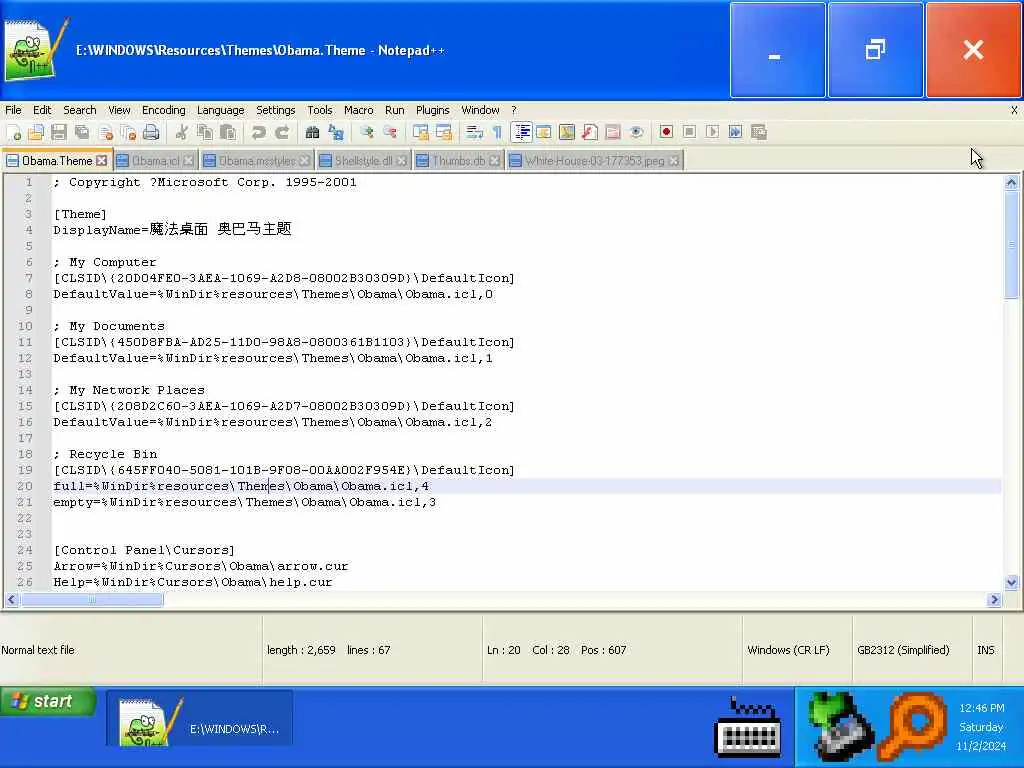Toggle synchronized vertical scrolling icon
Image resolution: width=1024 pixels, height=768 pixels.
click(x=421, y=133)
